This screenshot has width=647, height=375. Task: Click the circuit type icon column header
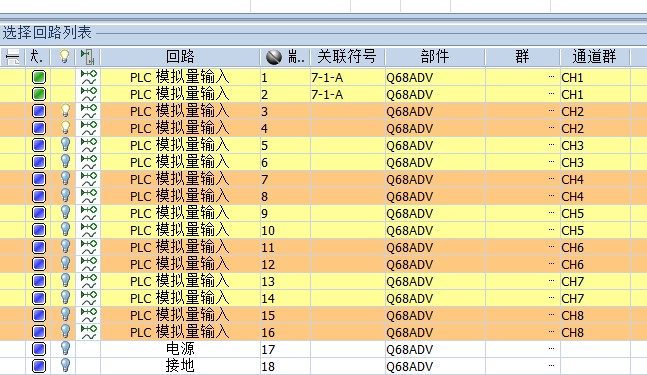pos(87,57)
